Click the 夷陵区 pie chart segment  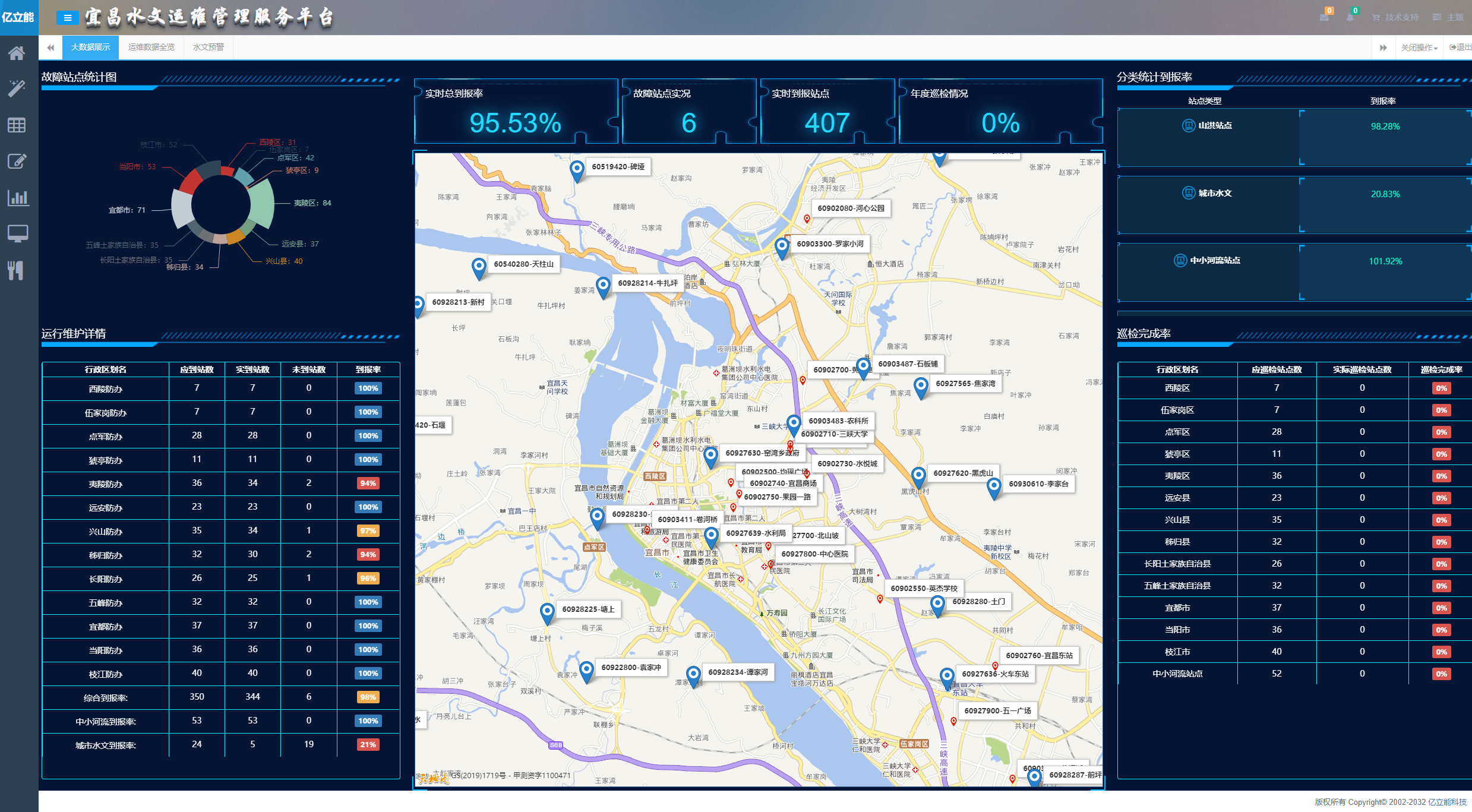point(262,205)
